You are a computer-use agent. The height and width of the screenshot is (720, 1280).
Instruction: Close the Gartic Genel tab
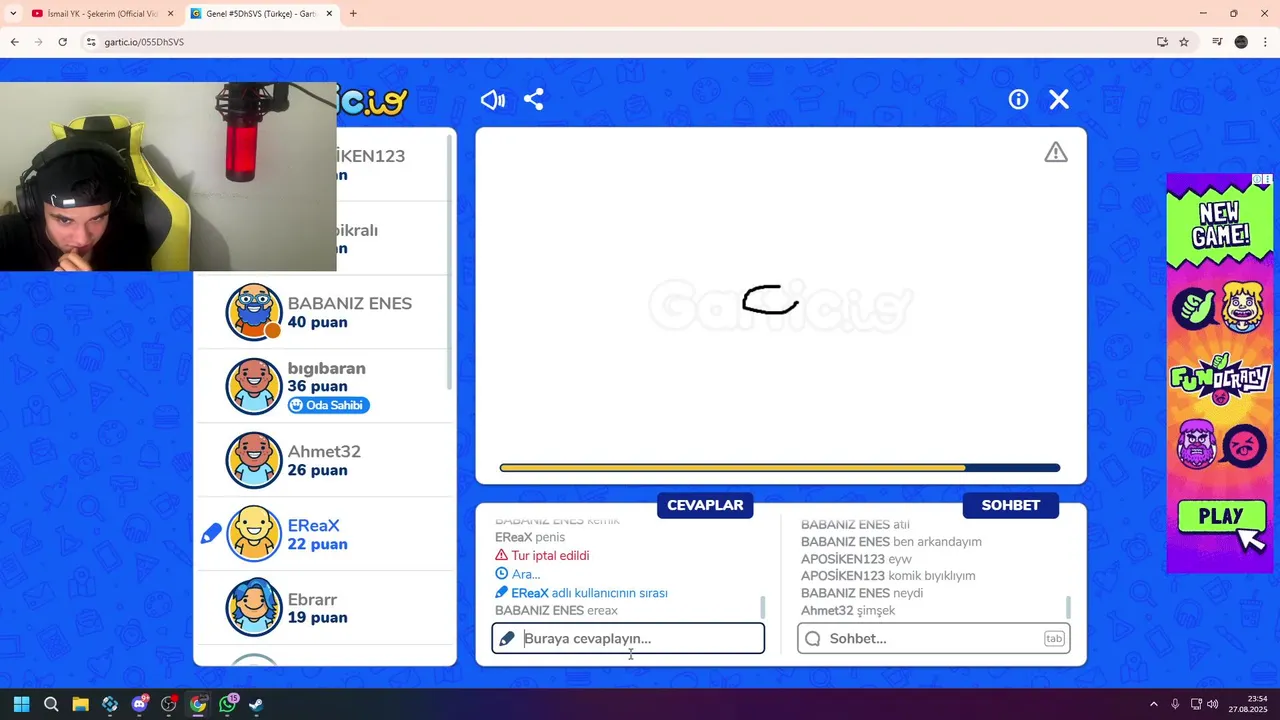tap(330, 14)
